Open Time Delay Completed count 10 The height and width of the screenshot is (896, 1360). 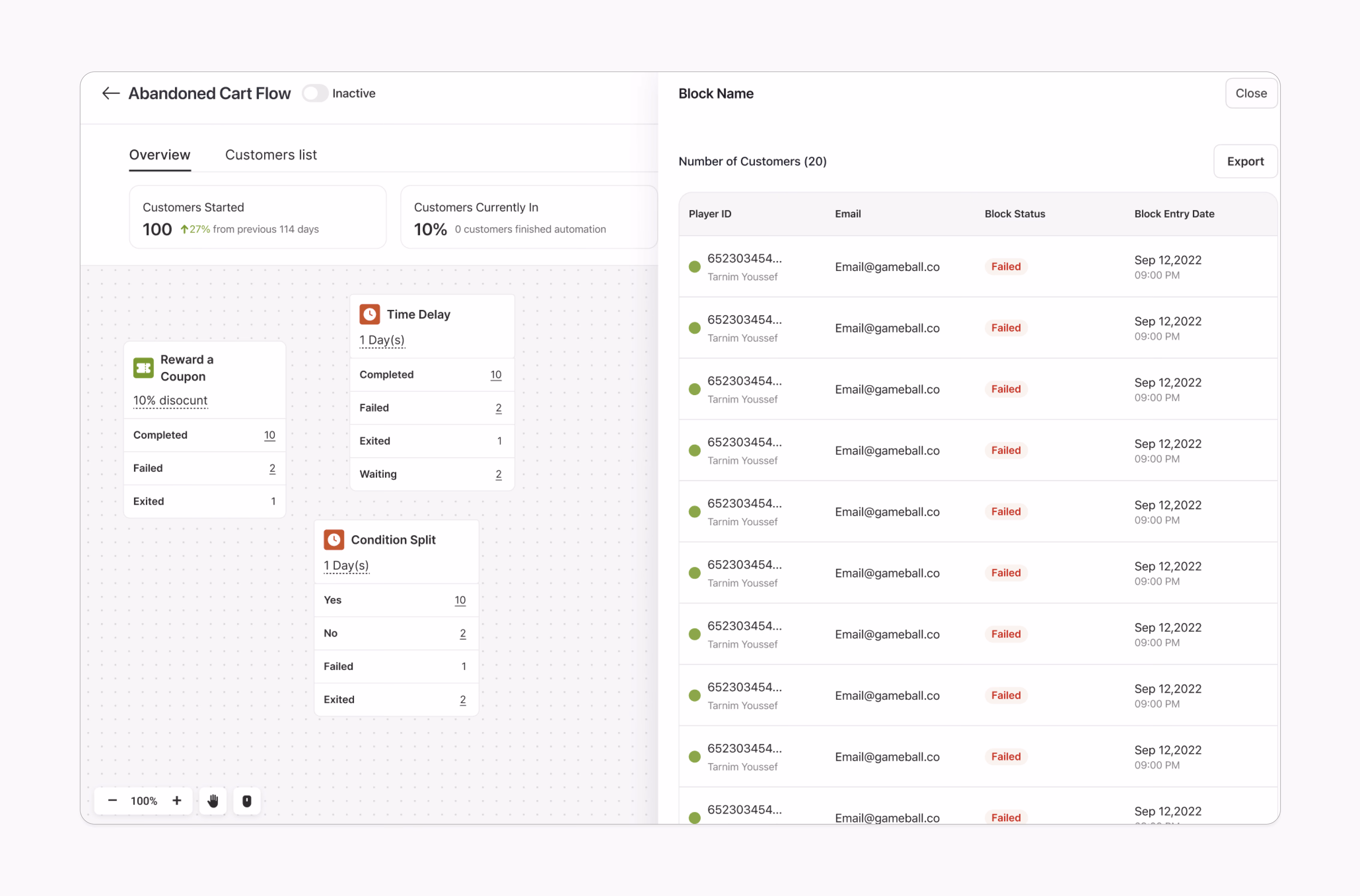click(496, 375)
